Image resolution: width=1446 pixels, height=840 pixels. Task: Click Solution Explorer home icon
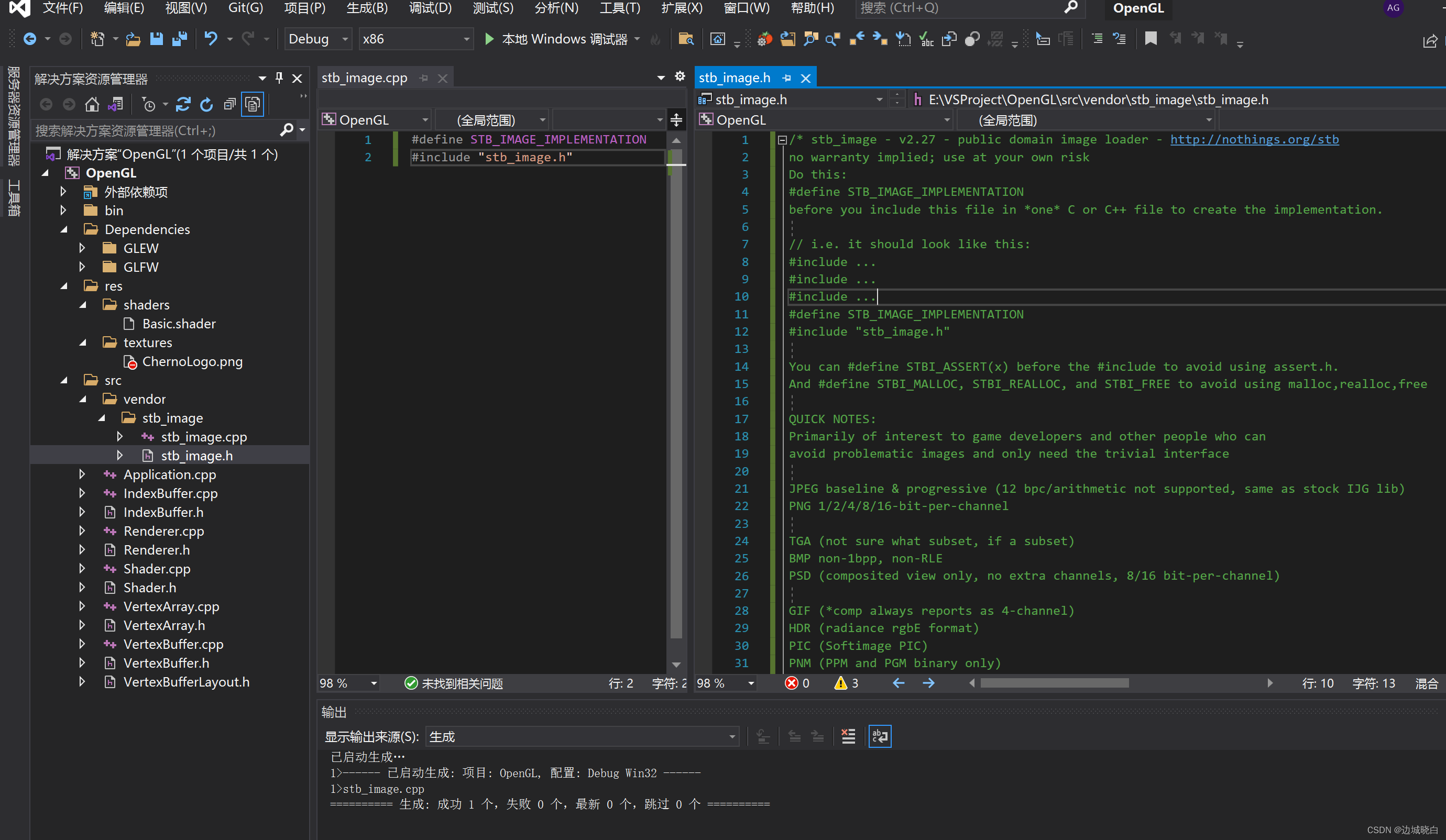coord(92,104)
